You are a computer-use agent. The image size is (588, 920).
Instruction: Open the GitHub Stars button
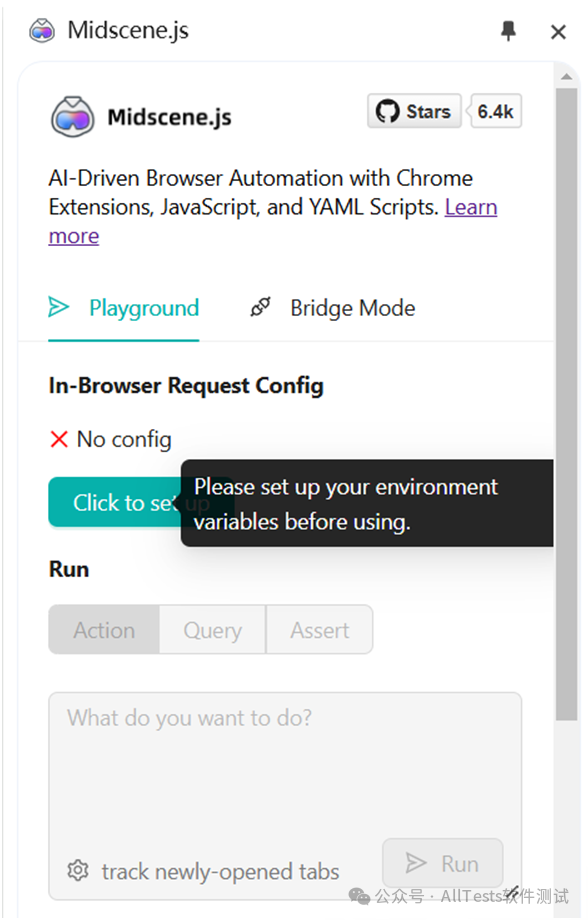[414, 111]
